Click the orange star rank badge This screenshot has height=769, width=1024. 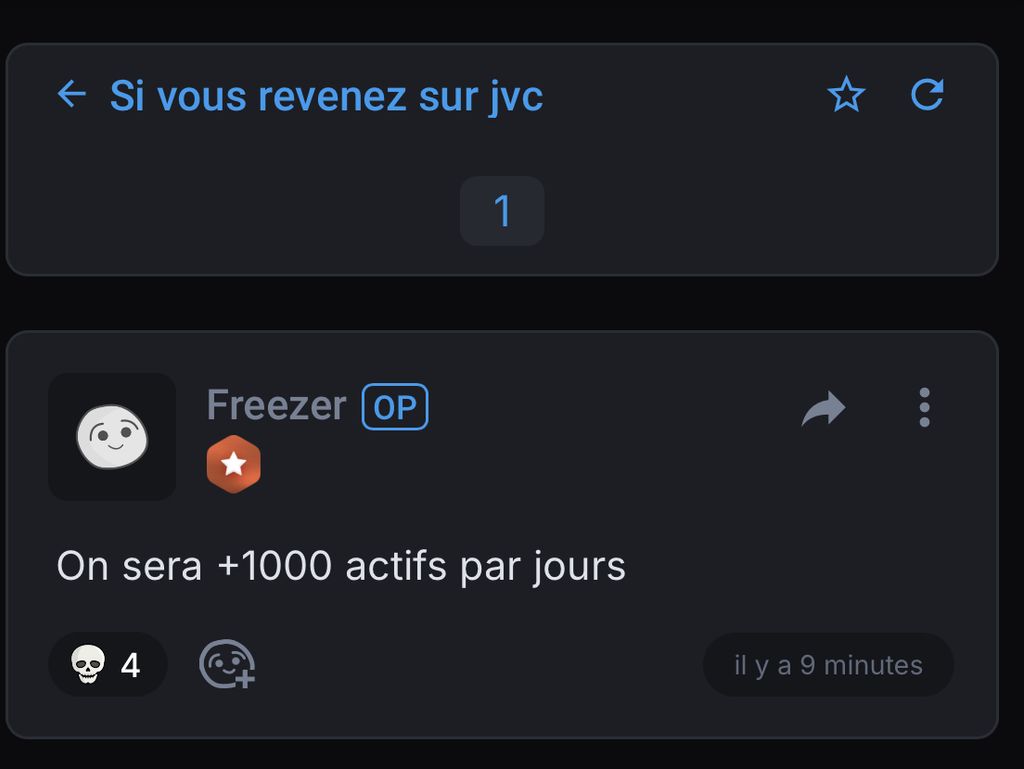click(x=234, y=464)
